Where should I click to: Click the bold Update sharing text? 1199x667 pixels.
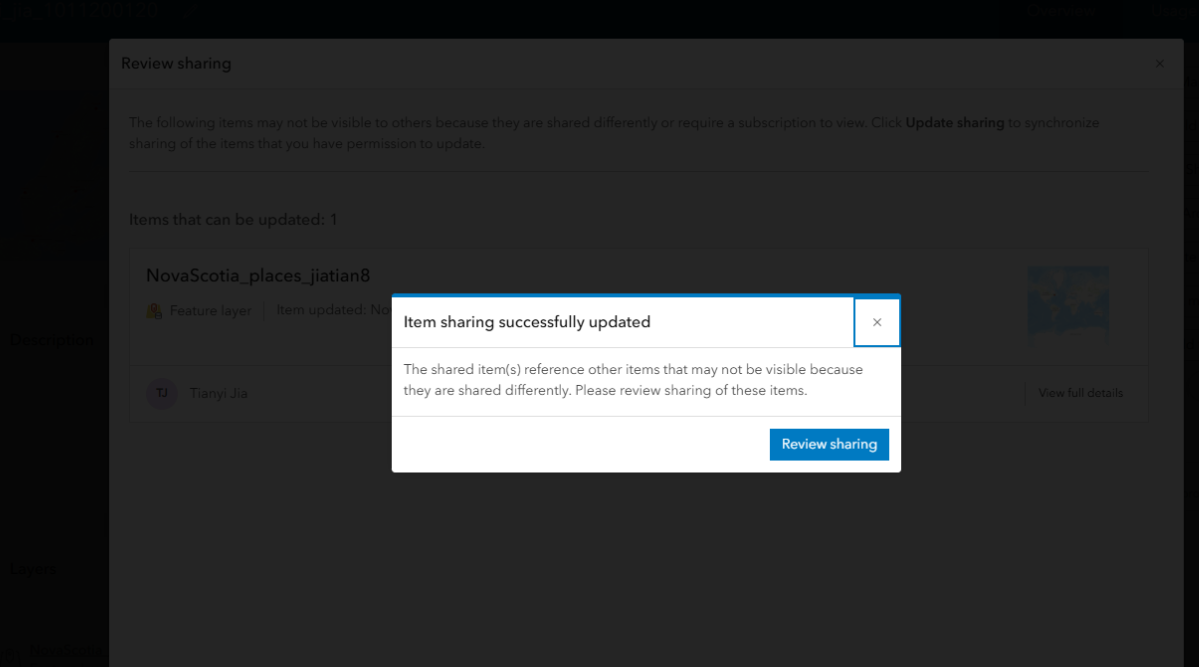point(954,122)
